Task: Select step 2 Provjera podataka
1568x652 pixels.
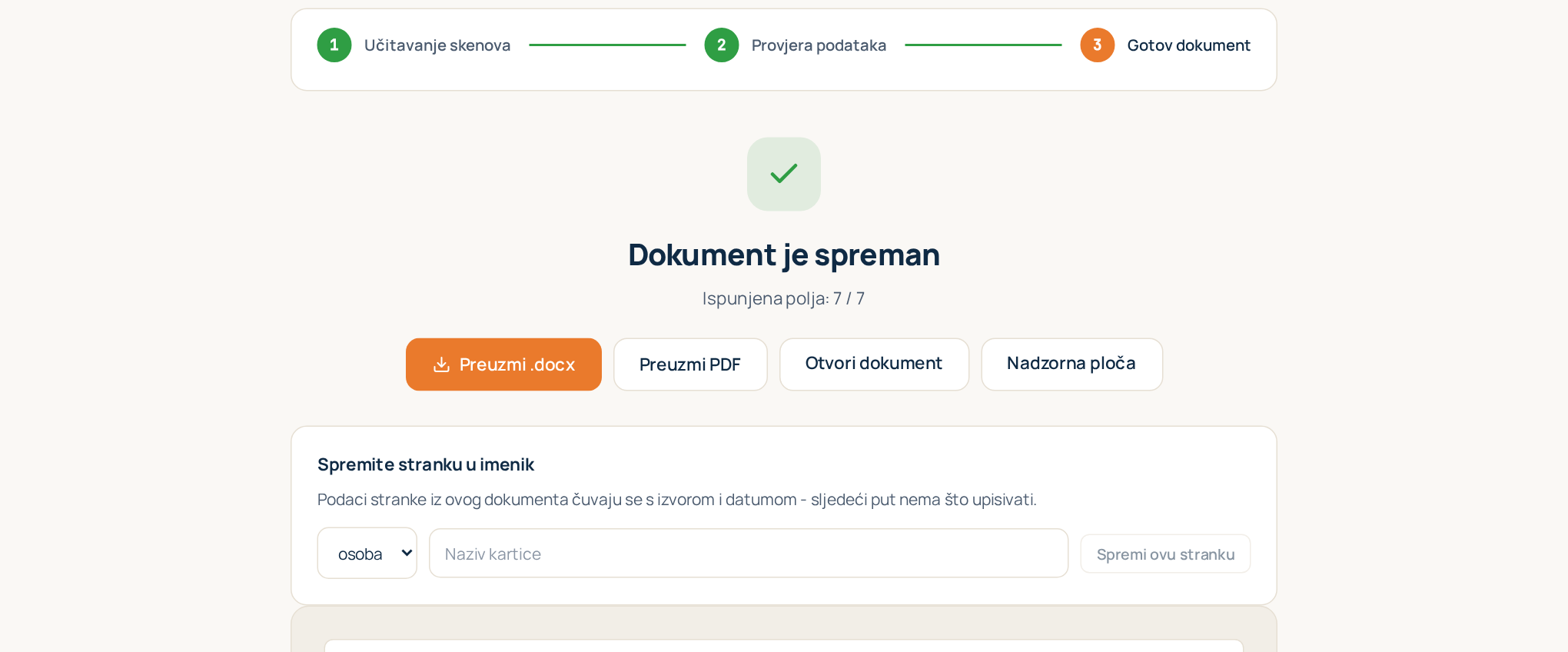Action: (796, 45)
